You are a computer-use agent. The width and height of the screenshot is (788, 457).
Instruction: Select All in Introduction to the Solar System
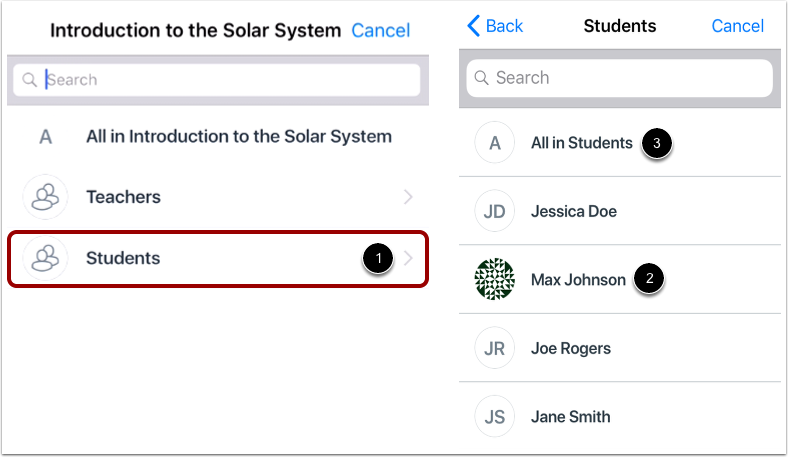(x=238, y=137)
